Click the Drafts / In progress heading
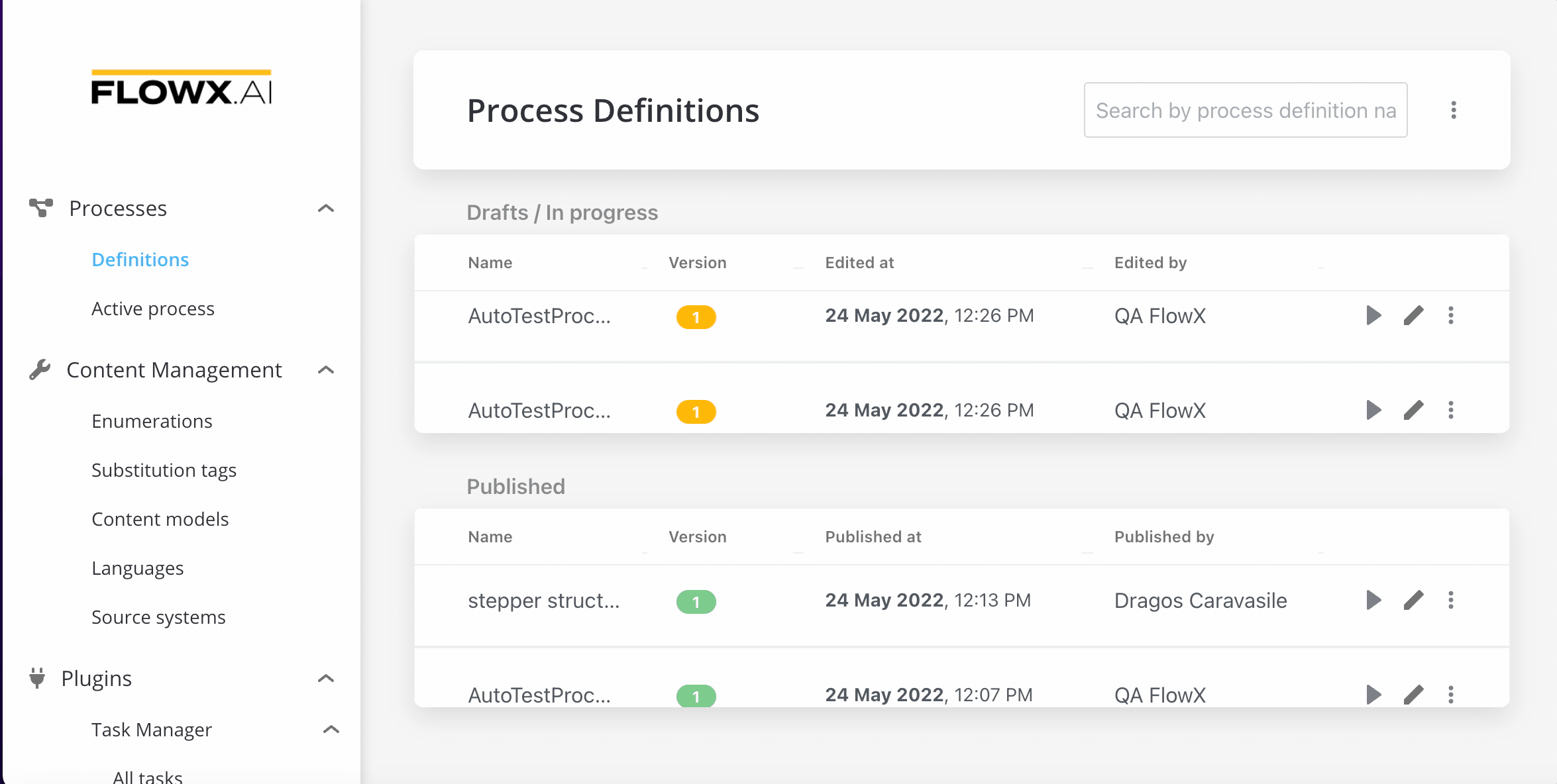 (563, 213)
